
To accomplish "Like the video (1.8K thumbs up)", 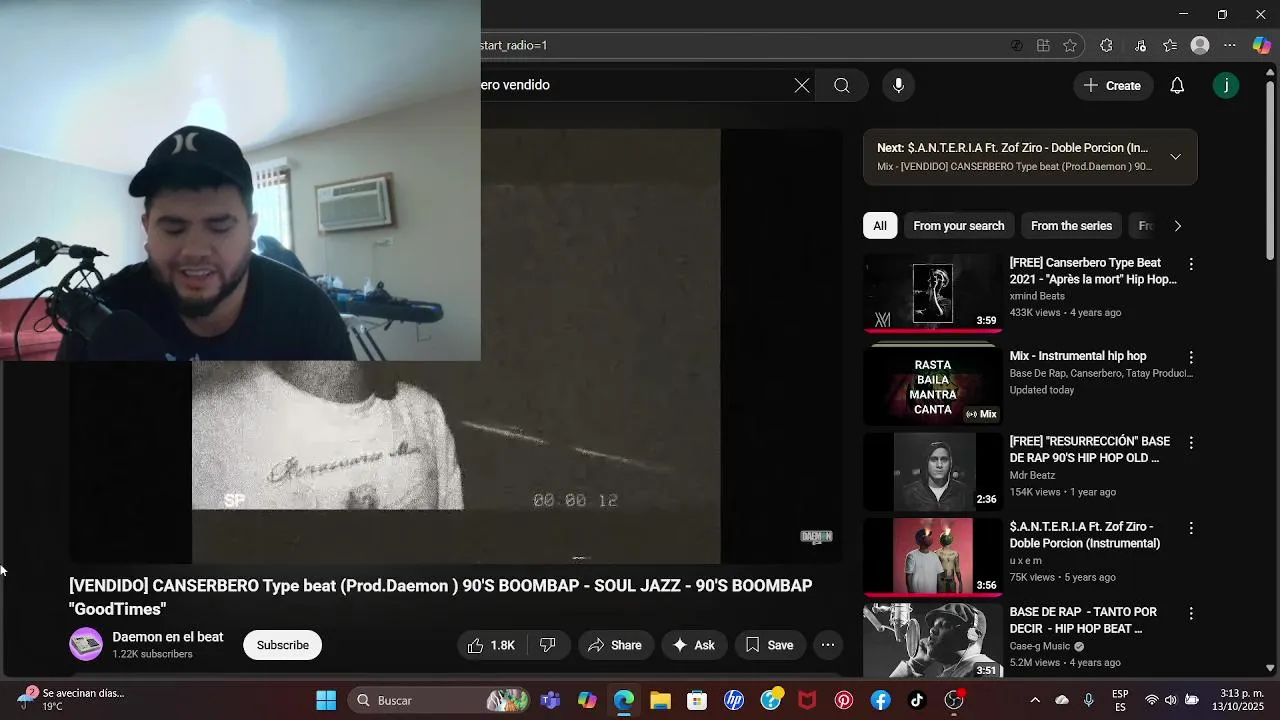I will pyautogui.click(x=491, y=645).
